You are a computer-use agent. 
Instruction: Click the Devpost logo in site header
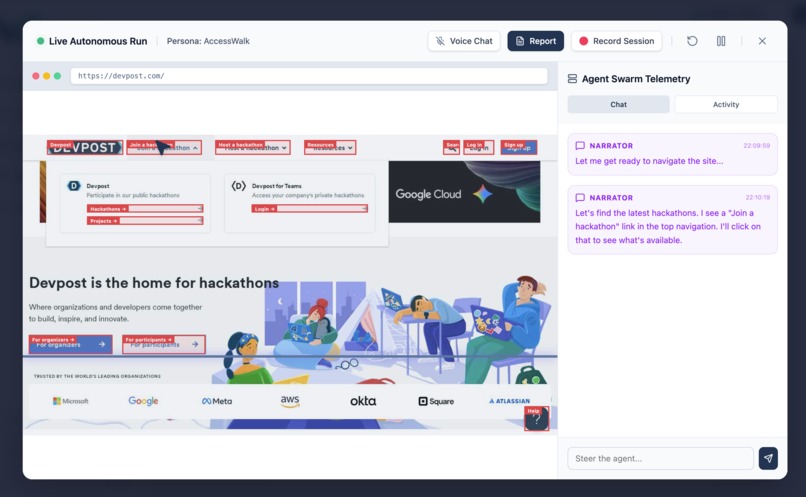(85, 148)
